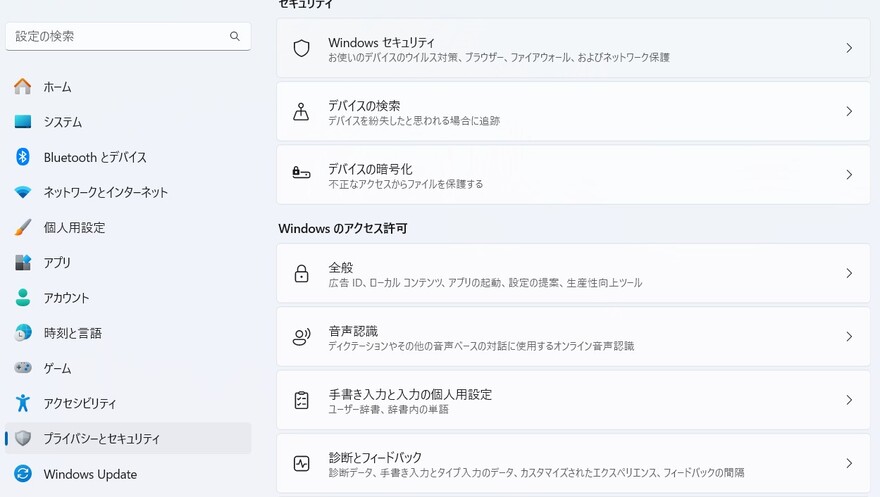Open 全般 access permissions
Screen dimensions: 880x497
(573, 274)
